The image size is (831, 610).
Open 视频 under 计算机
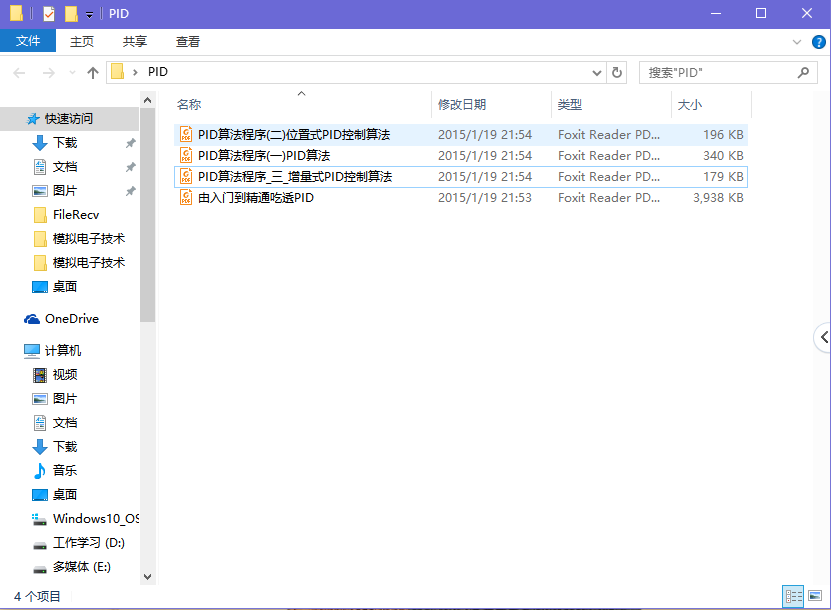click(65, 375)
